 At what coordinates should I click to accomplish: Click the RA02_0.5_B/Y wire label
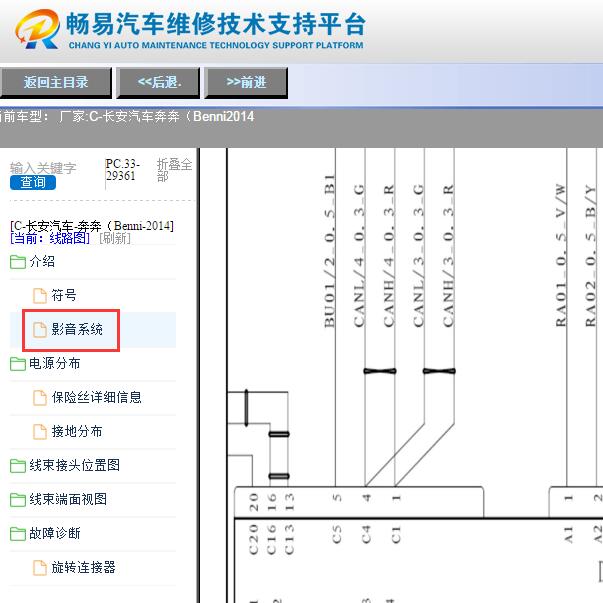click(590, 256)
